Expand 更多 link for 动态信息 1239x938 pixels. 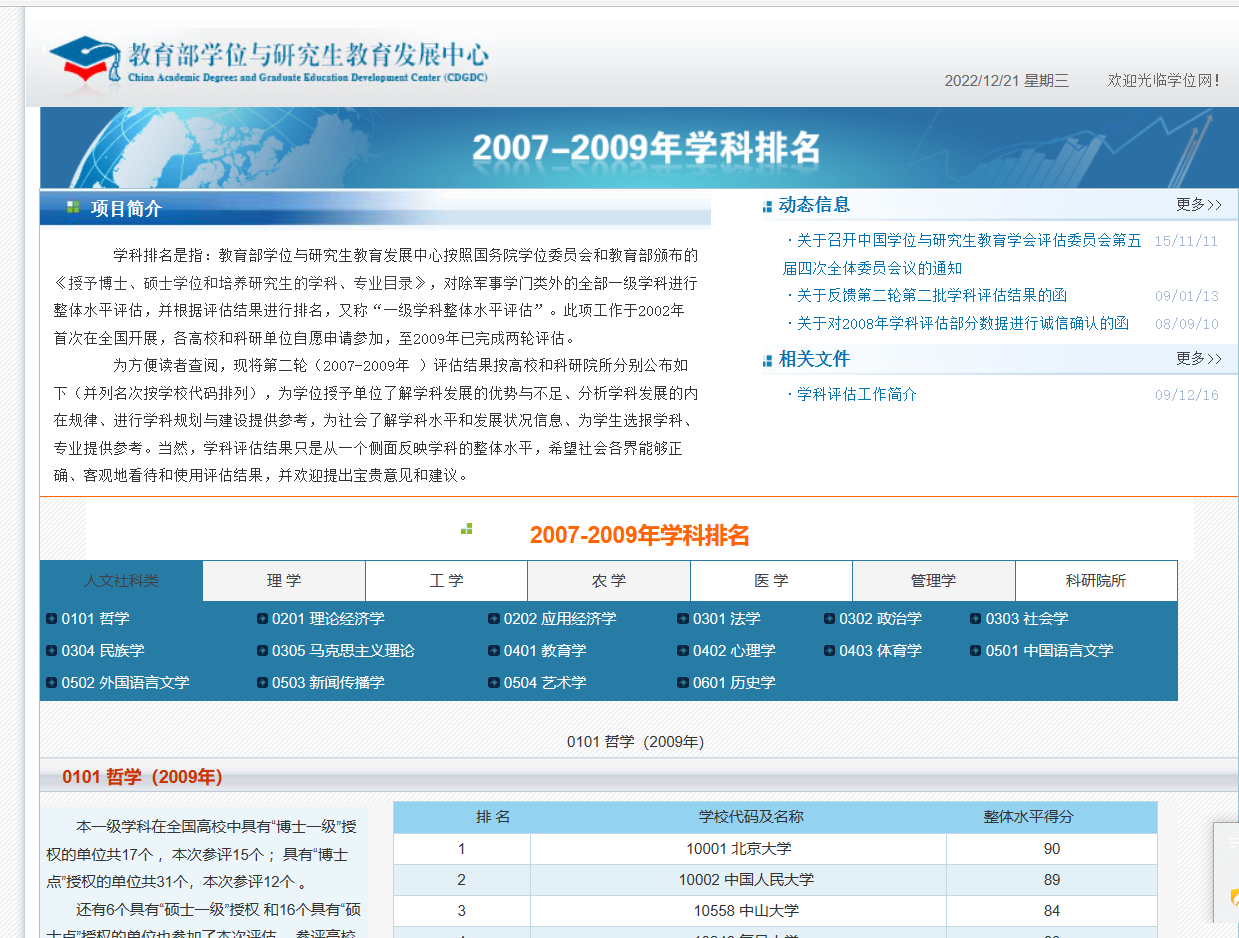(1198, 205)
